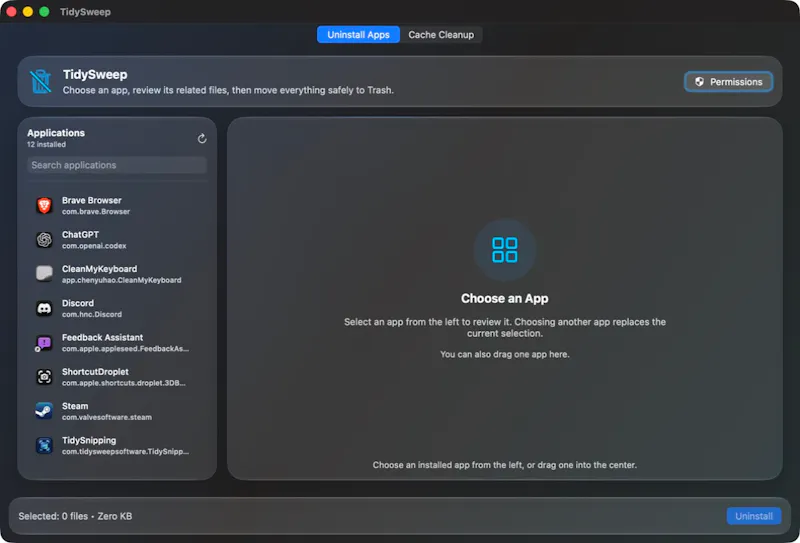Click the app.chenyuhao.CleanMyKeyboard identifier text
This screenshot has height=543, width=800.
point(121,280)
